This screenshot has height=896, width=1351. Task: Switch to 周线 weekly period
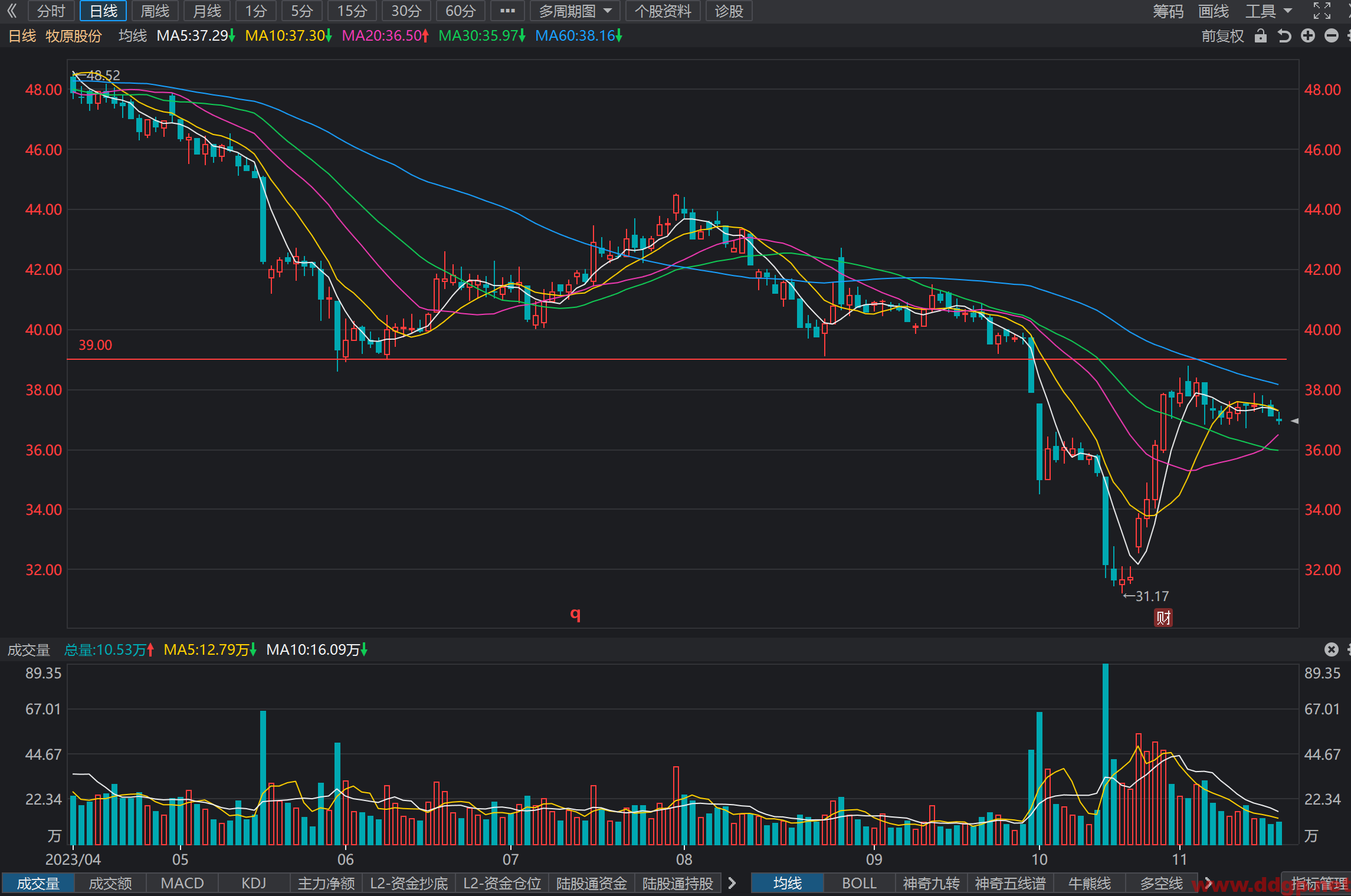155,11
